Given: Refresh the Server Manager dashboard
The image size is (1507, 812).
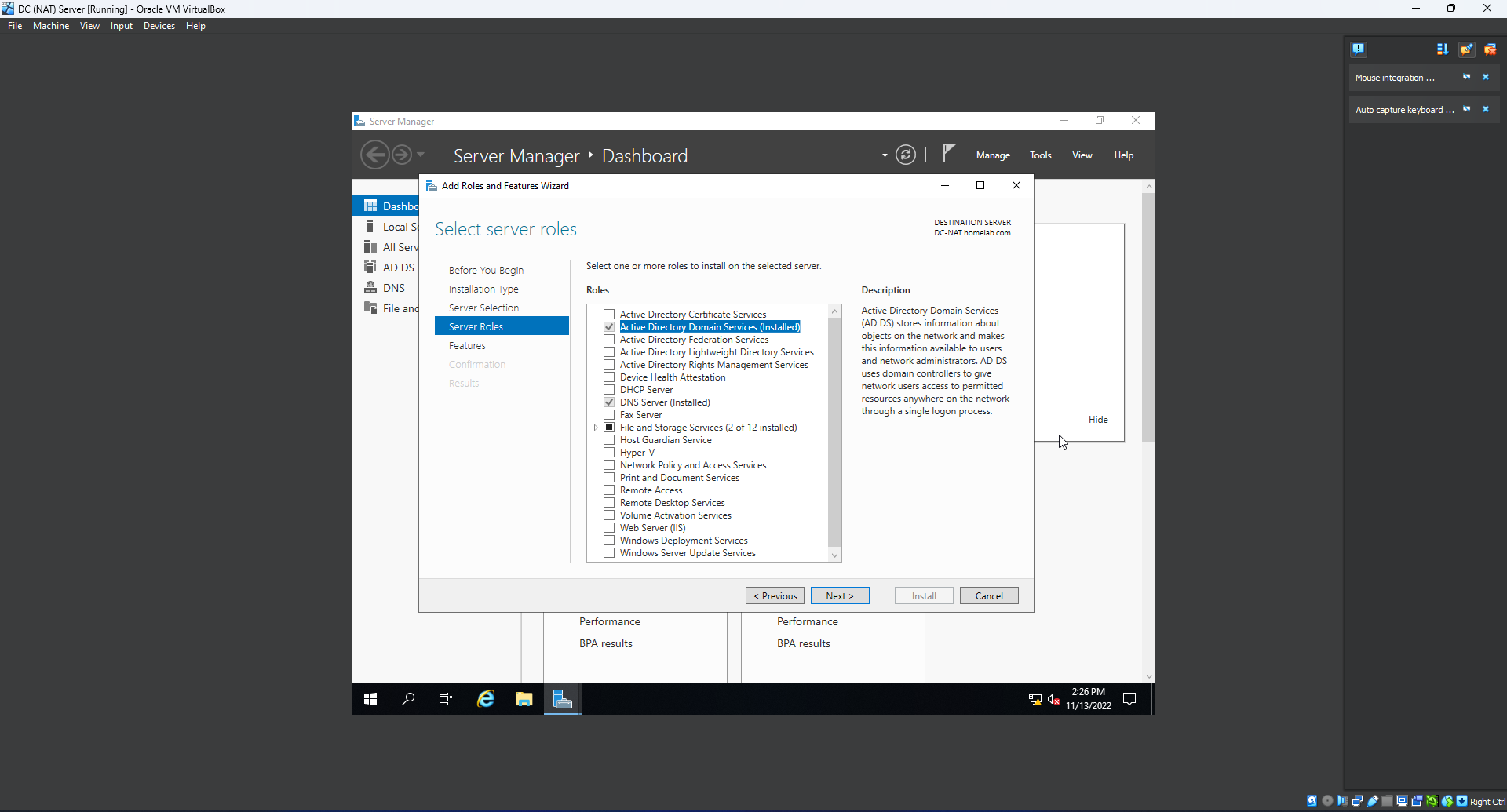Looking at the screenshot, I should click(906, 155).
